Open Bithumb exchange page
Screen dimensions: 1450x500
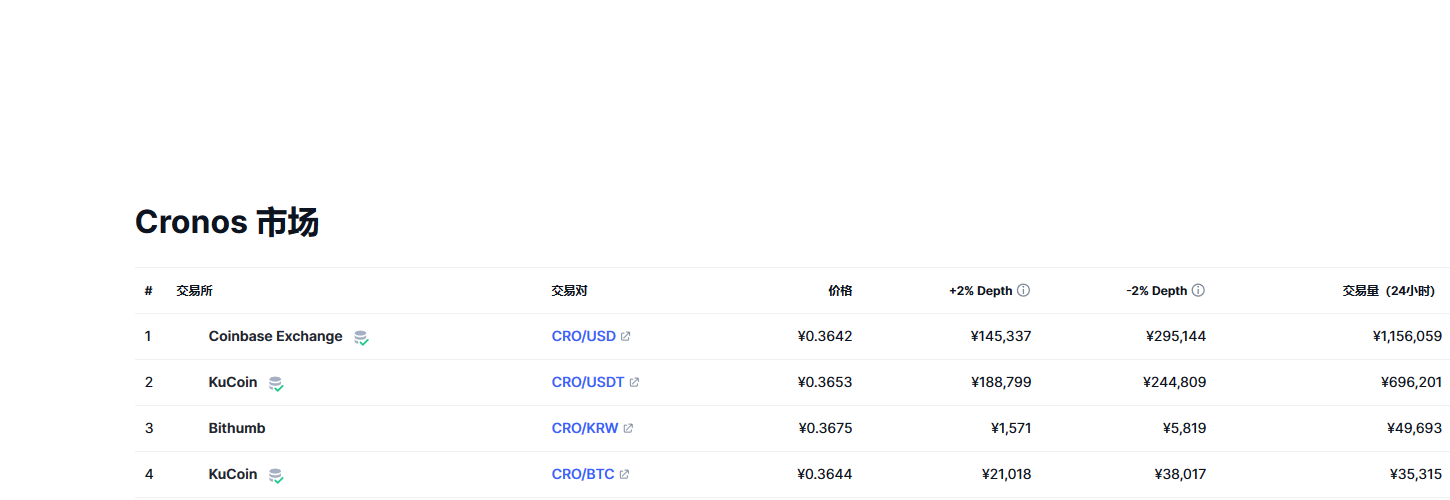click(237, 429)
